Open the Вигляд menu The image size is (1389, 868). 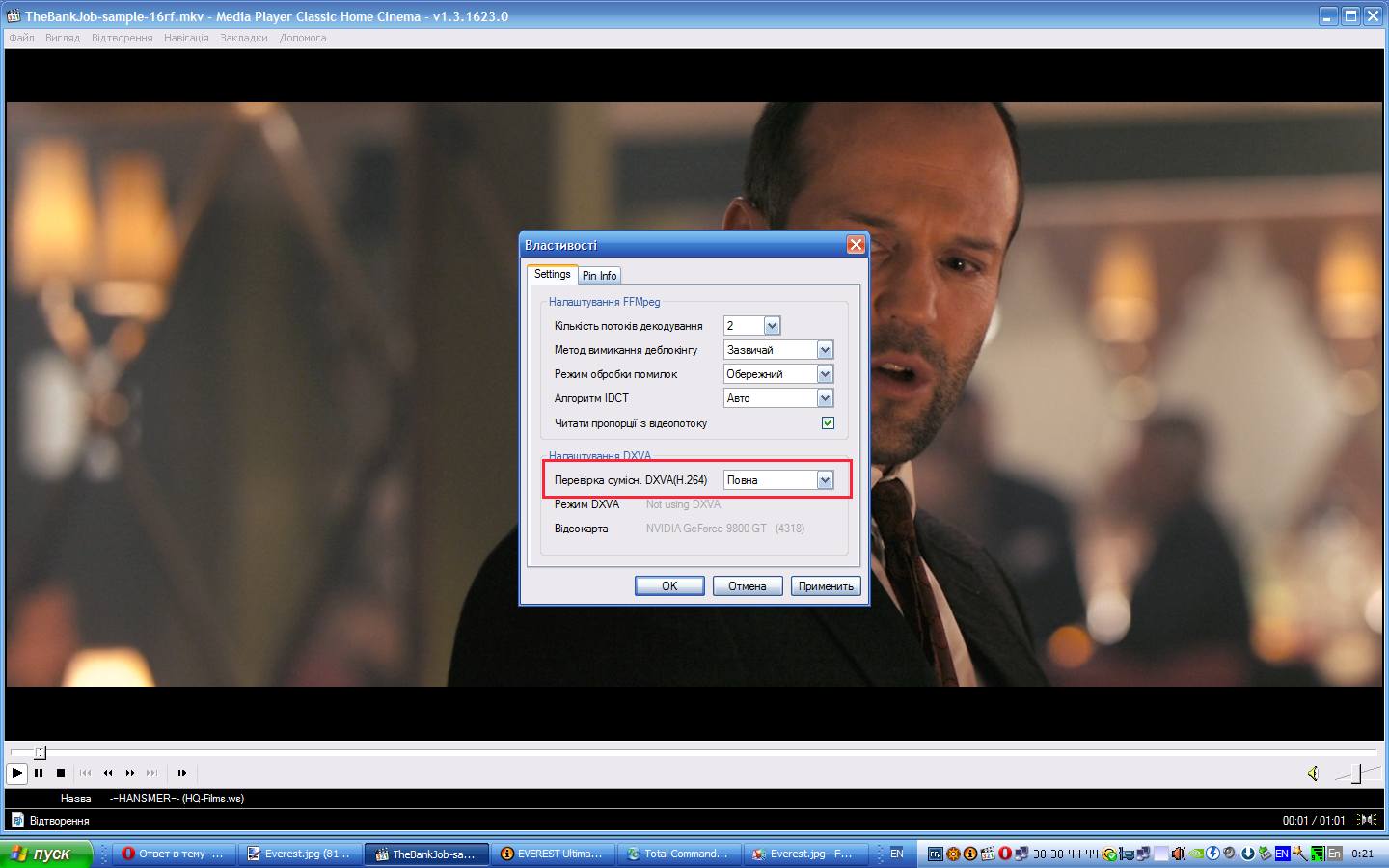tap(63, 38)
